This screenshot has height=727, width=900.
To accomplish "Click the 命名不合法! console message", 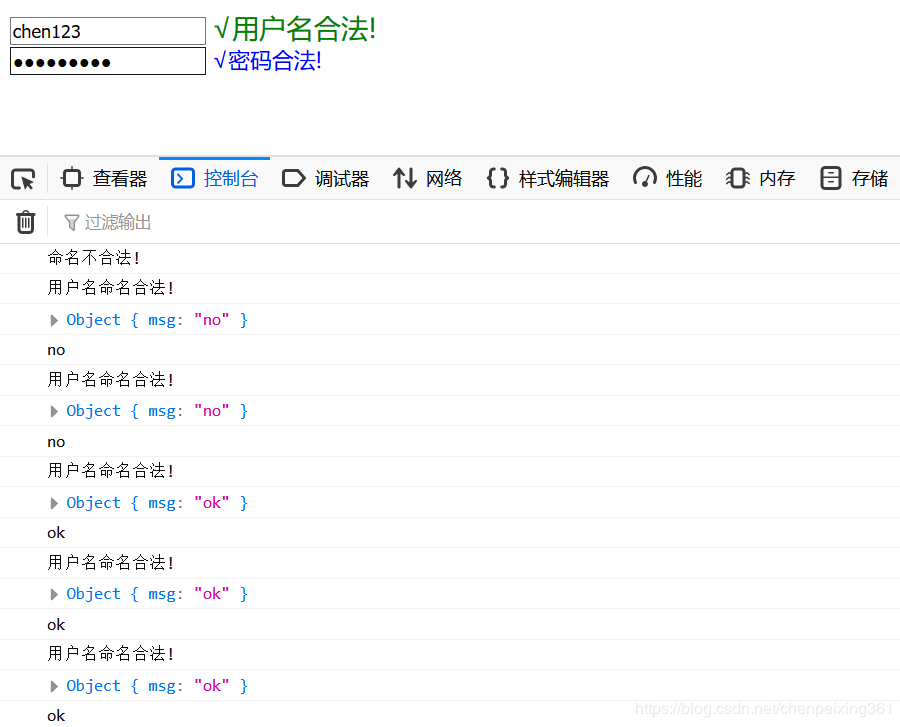I will click(94, 258).
